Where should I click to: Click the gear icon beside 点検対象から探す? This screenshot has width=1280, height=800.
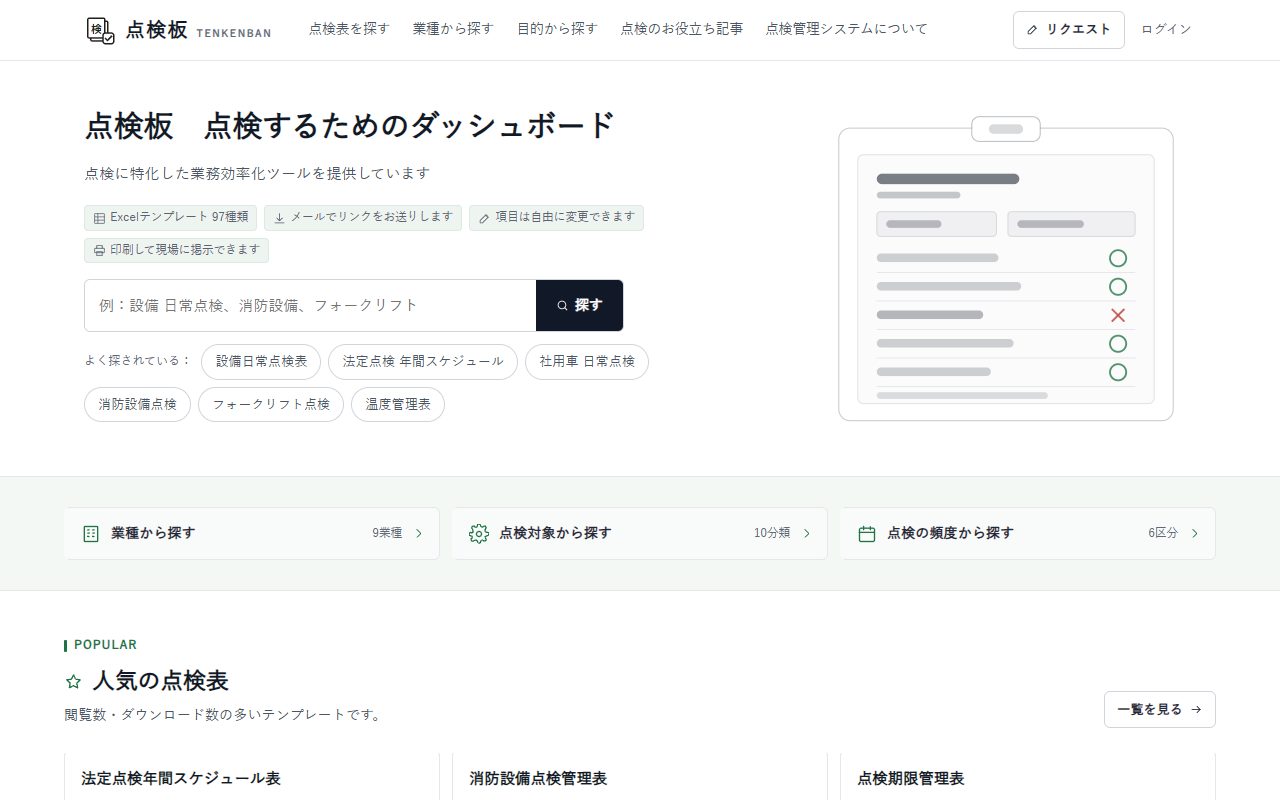click(479, 534)
